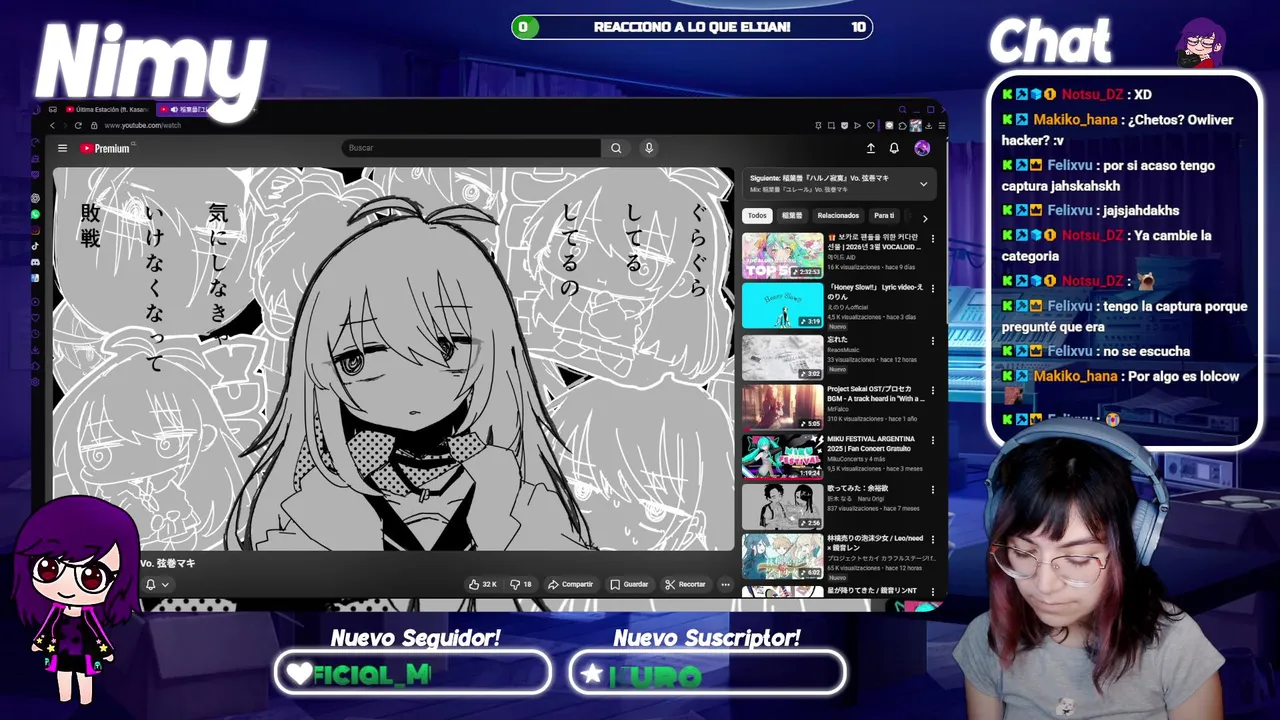The height and width of the screenshot is (720, 1280).
Task: Open the VOCALOID TOP 50 video thumbnail
Action: 782,256
